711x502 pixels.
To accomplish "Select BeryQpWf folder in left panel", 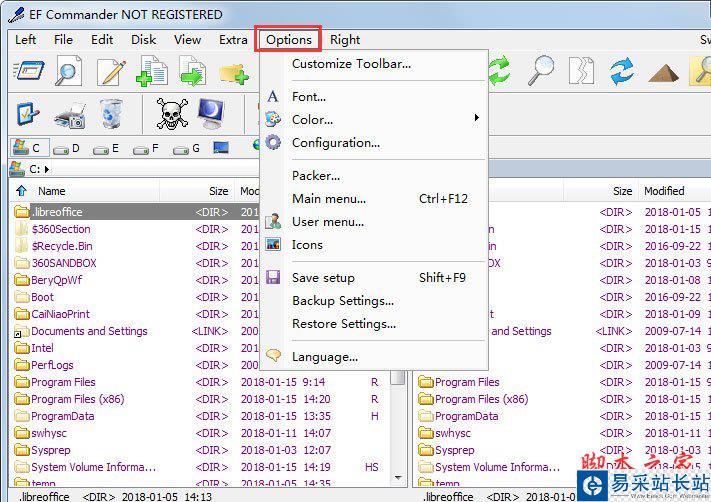I will [56, 280].
